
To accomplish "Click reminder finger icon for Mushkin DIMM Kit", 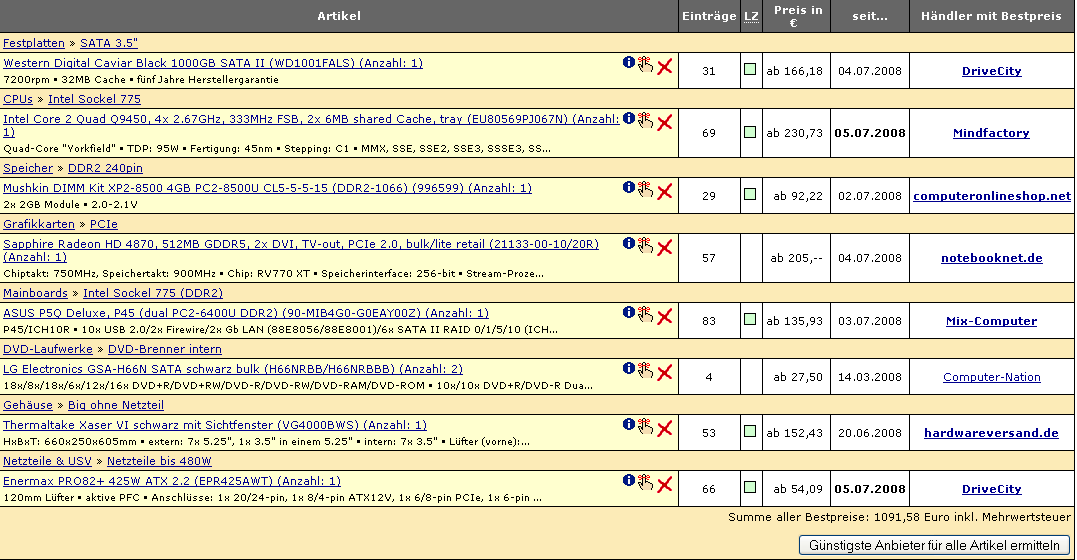I will pos(645,189).
